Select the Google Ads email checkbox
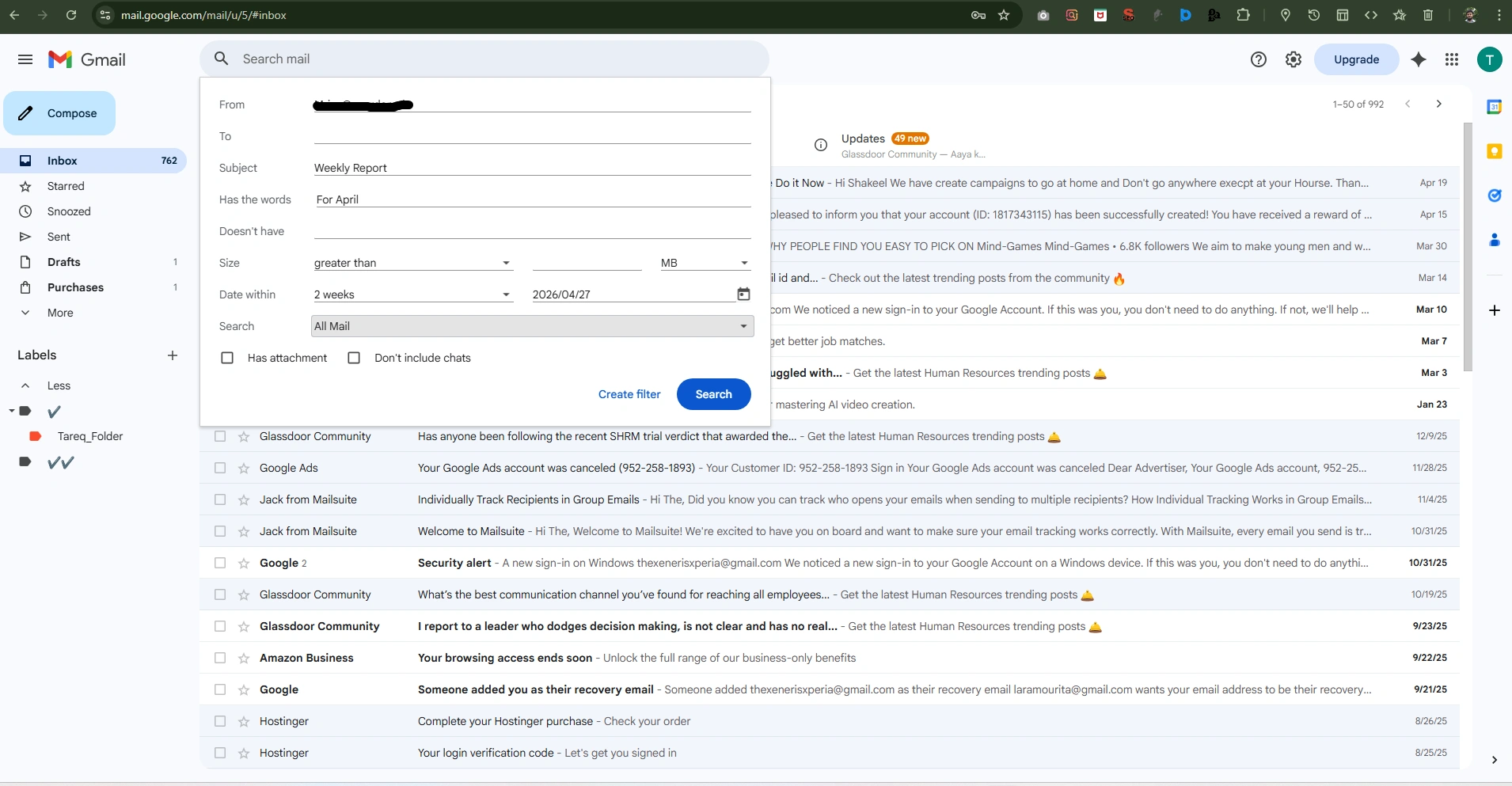Viewport: 1512px width, 786px height. [x=220, y=468]
